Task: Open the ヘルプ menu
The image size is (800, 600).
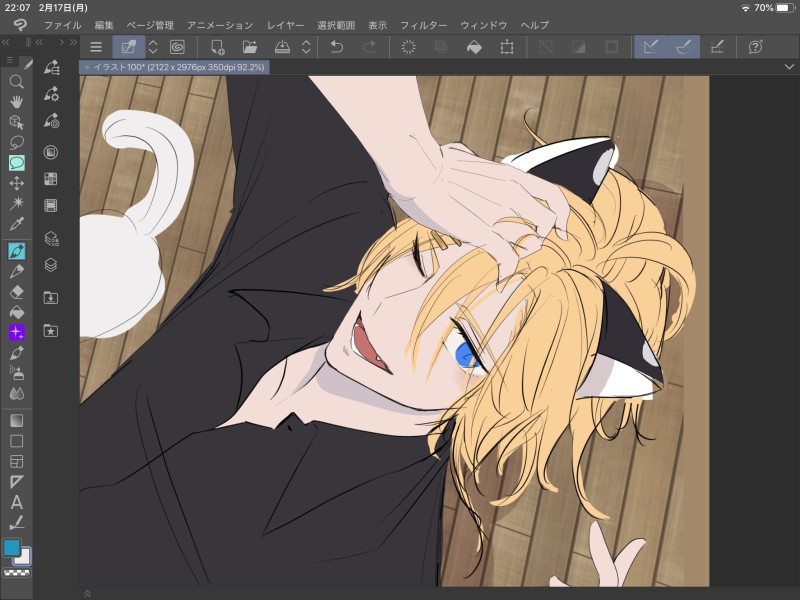Action: (x=535, y=25)
